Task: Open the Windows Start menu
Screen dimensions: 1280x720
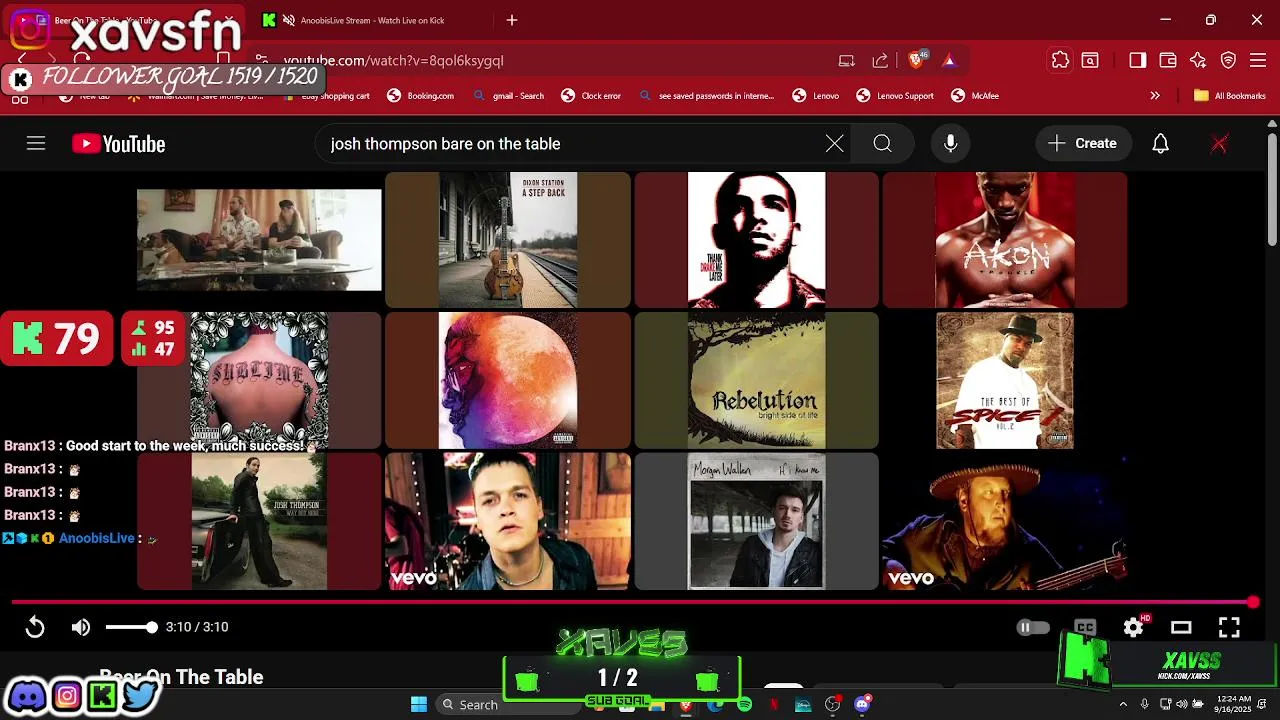Action: click(419, 704)
